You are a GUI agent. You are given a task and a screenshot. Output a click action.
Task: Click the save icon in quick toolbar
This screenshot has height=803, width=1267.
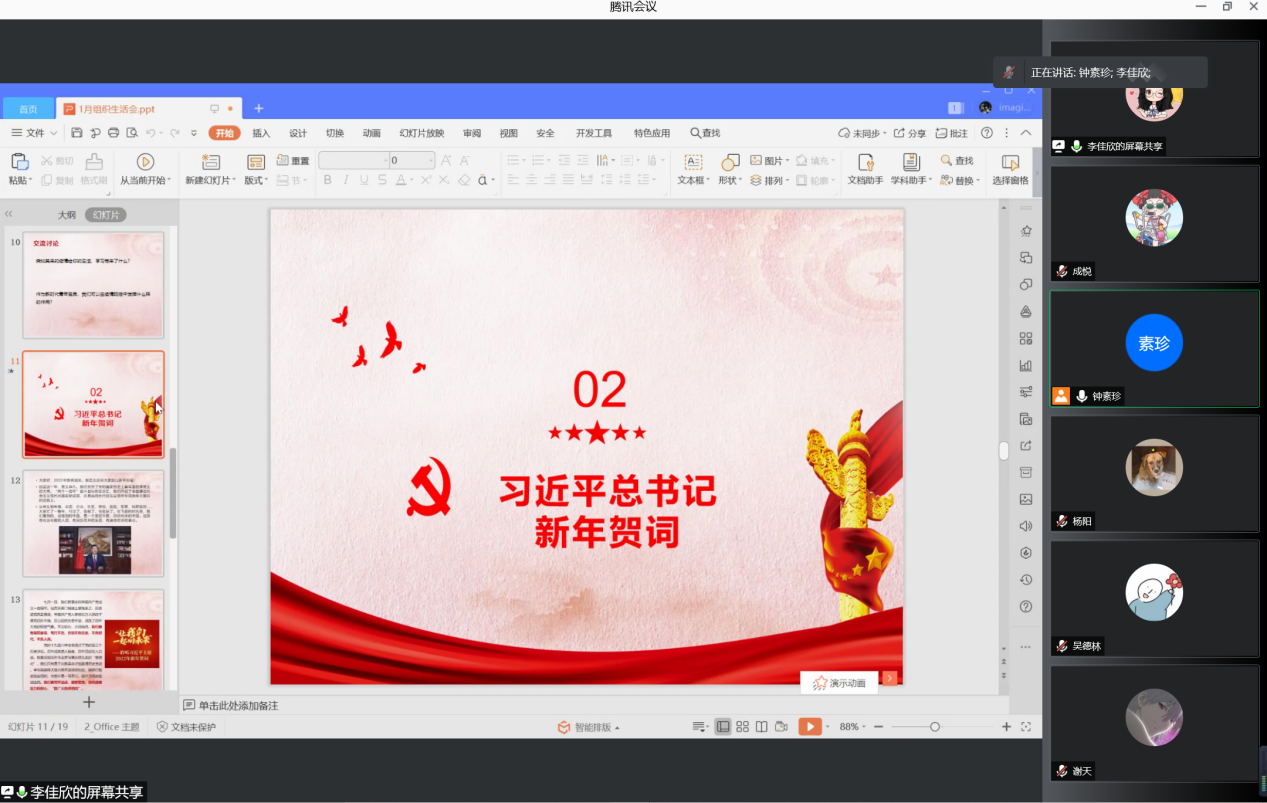(x=77, y=133)
